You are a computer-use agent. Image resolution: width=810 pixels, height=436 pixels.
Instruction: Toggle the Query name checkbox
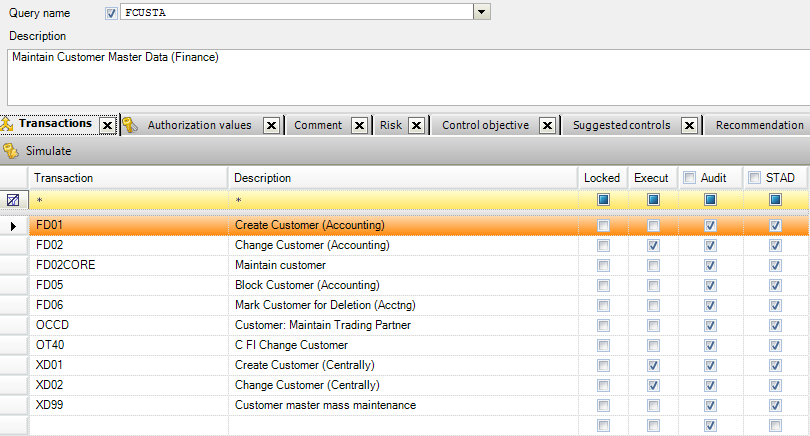point(111,13)
